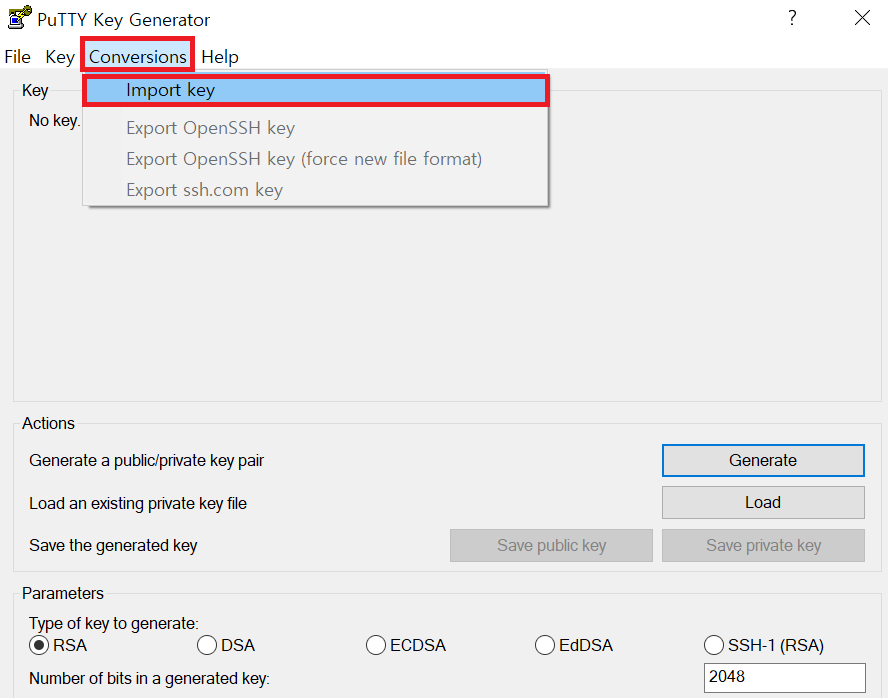Image resolution: width=888 pixels, height=698 pixels.
Task: Click the number of bits field showing 2048
Action: (x=784, y=677)
